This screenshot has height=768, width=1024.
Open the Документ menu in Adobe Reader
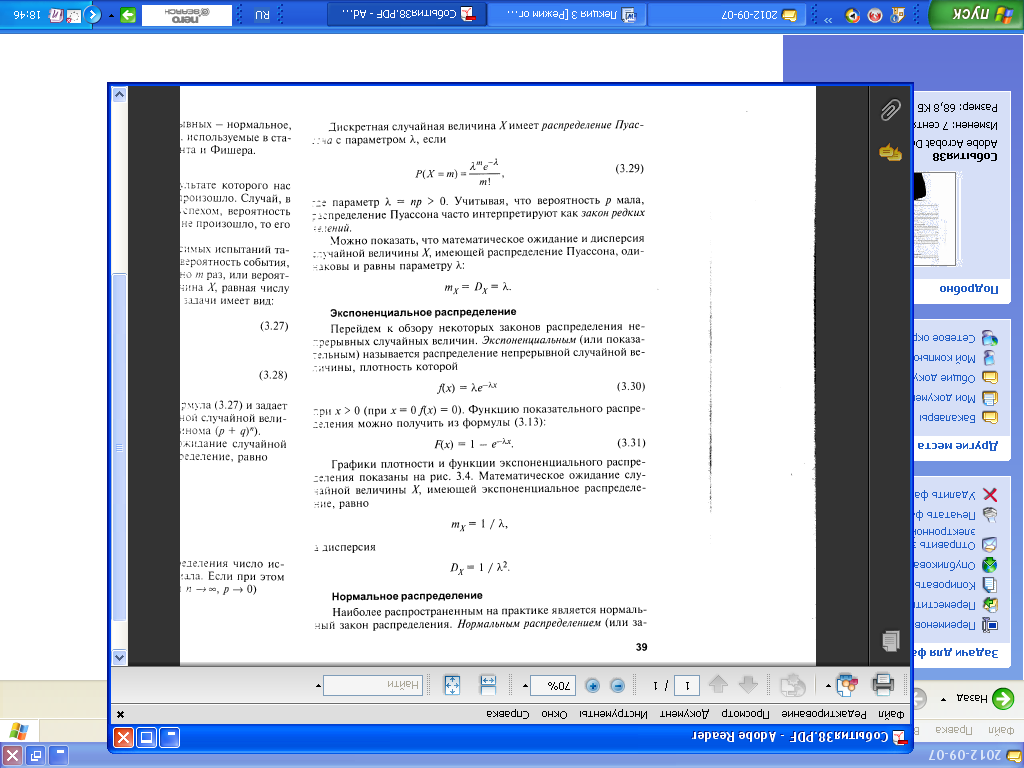click(683, 714)
